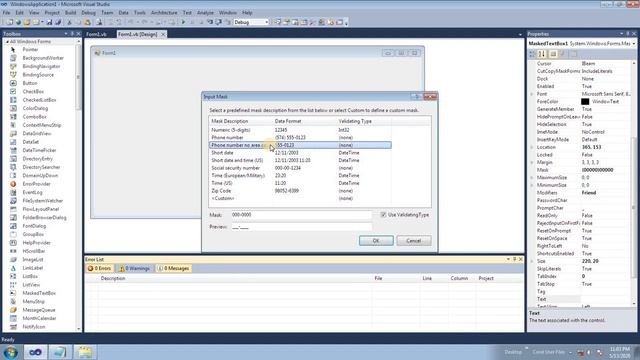Select the <Custom> mask row

(300, 198)
